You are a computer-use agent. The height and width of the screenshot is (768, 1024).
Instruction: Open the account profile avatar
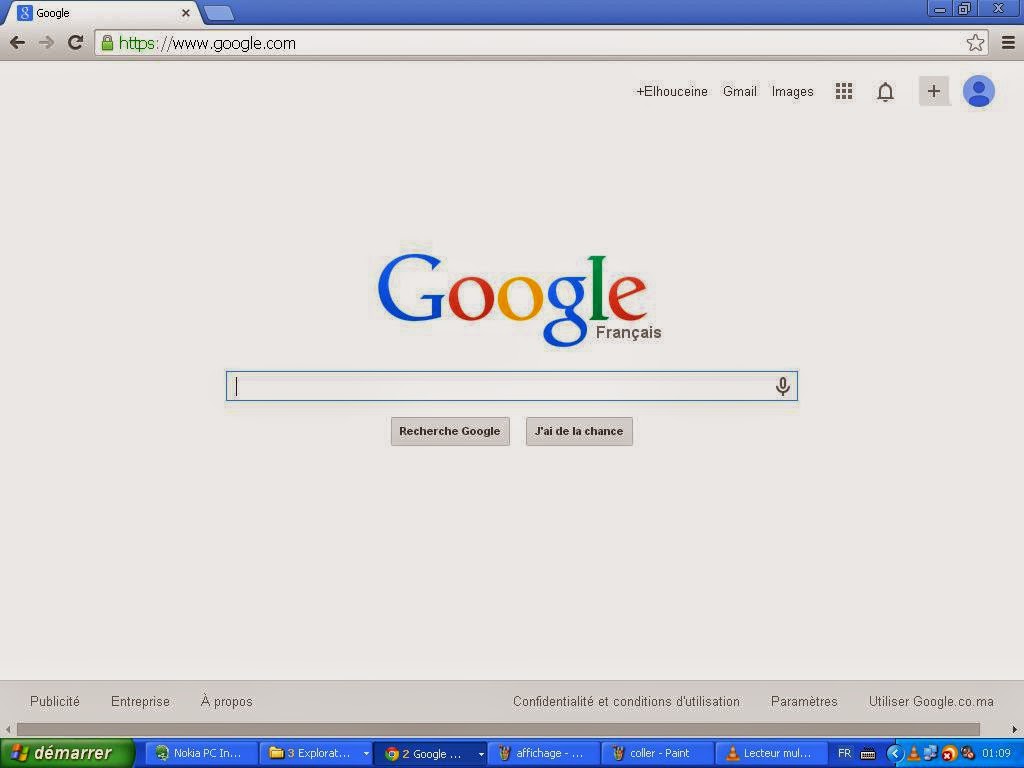pyautogui.click(x=978, y=91)
